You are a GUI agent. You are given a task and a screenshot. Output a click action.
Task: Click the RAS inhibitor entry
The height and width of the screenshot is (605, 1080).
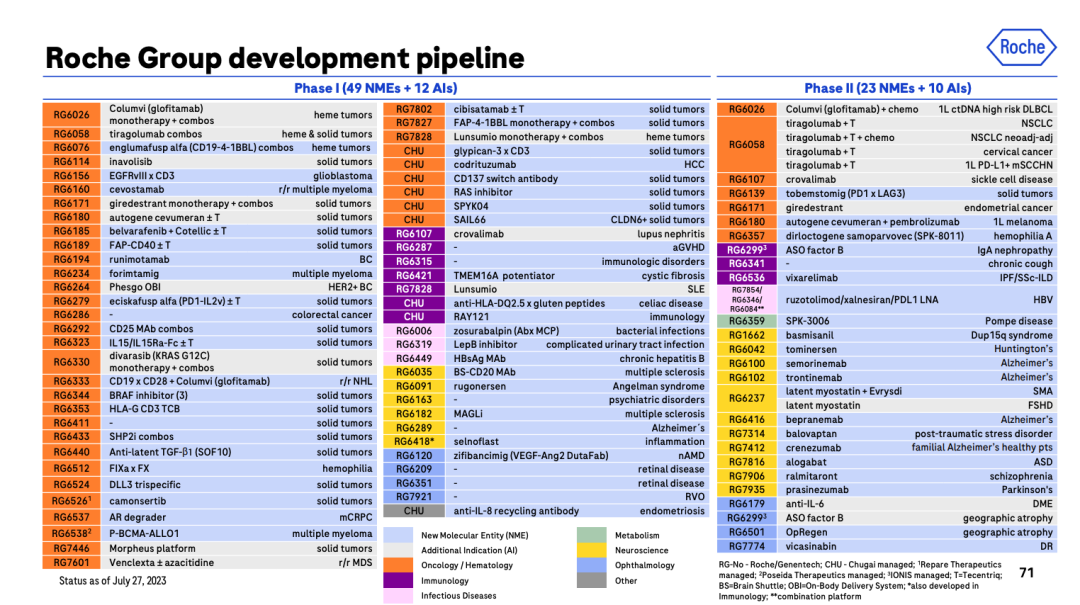tap(483, 192)
